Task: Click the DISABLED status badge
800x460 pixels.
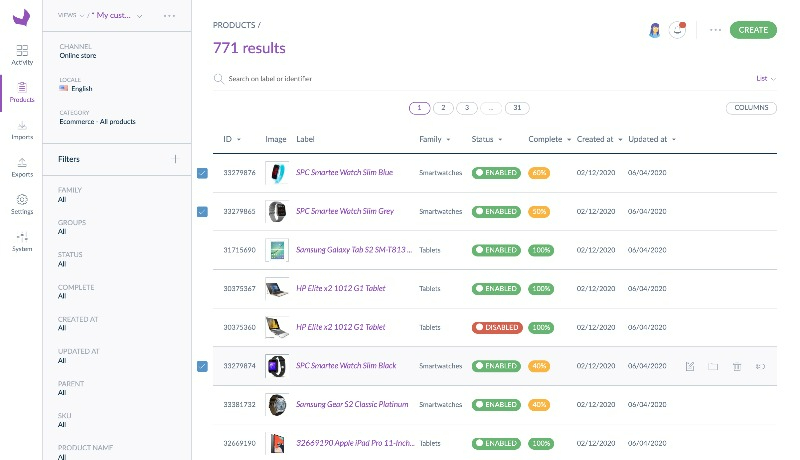Action: (x=497, y=327)
